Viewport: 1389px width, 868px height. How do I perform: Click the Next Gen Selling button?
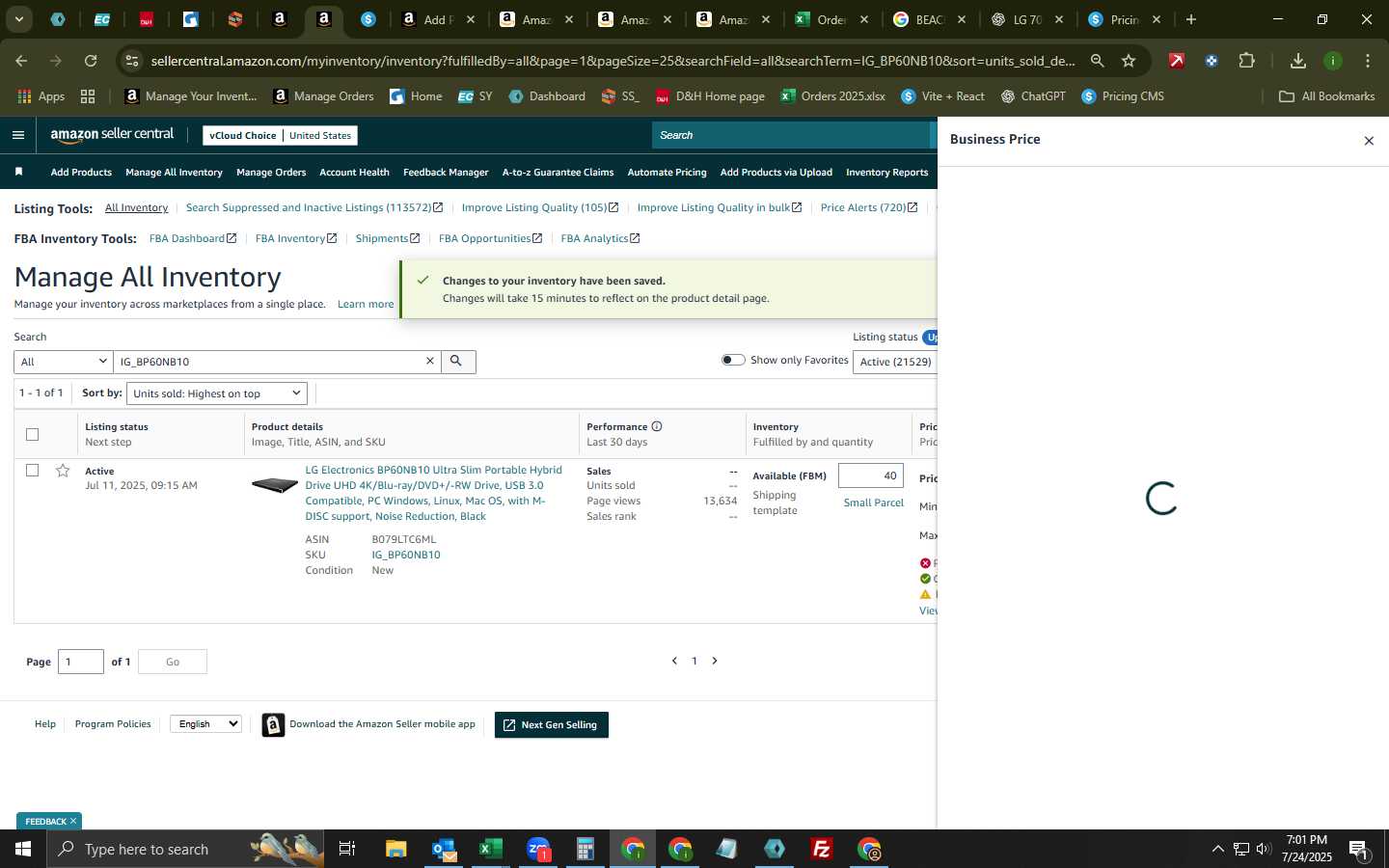[x=552, y=725]
